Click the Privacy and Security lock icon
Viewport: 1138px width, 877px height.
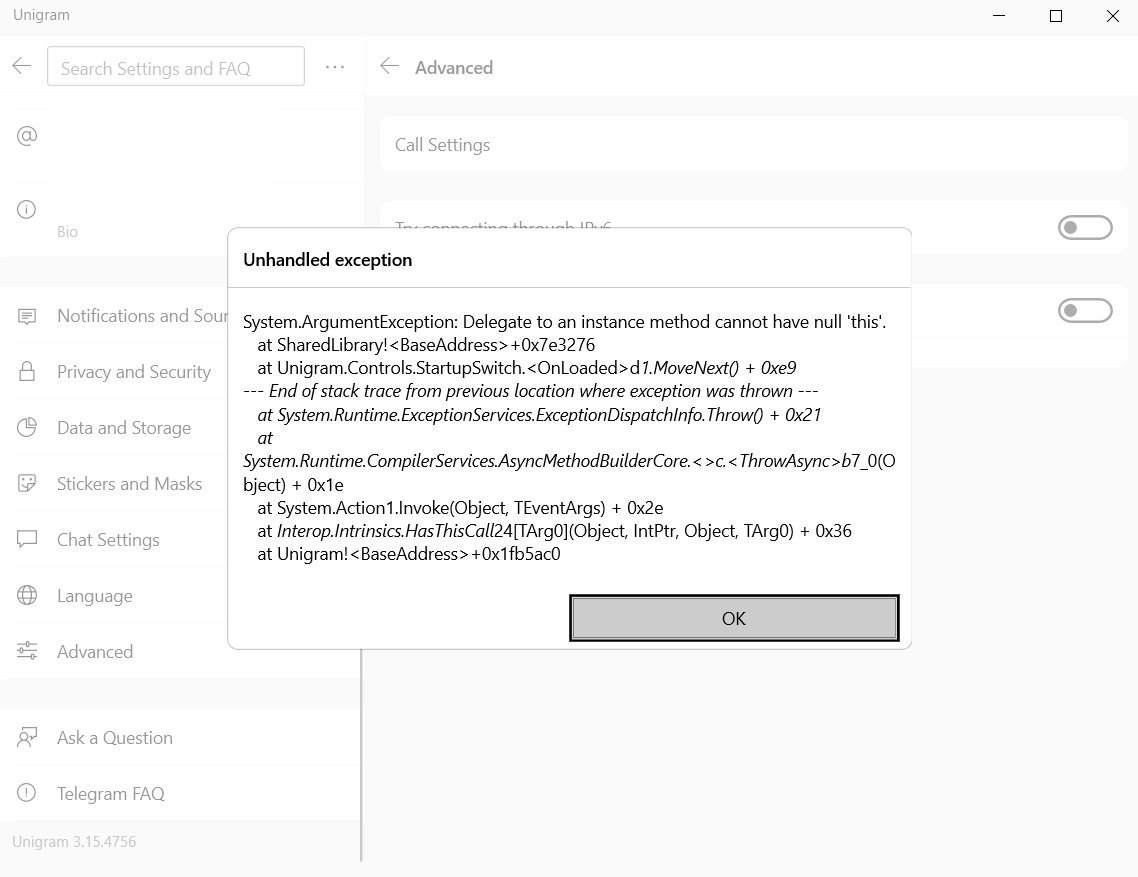pos(27,371)
